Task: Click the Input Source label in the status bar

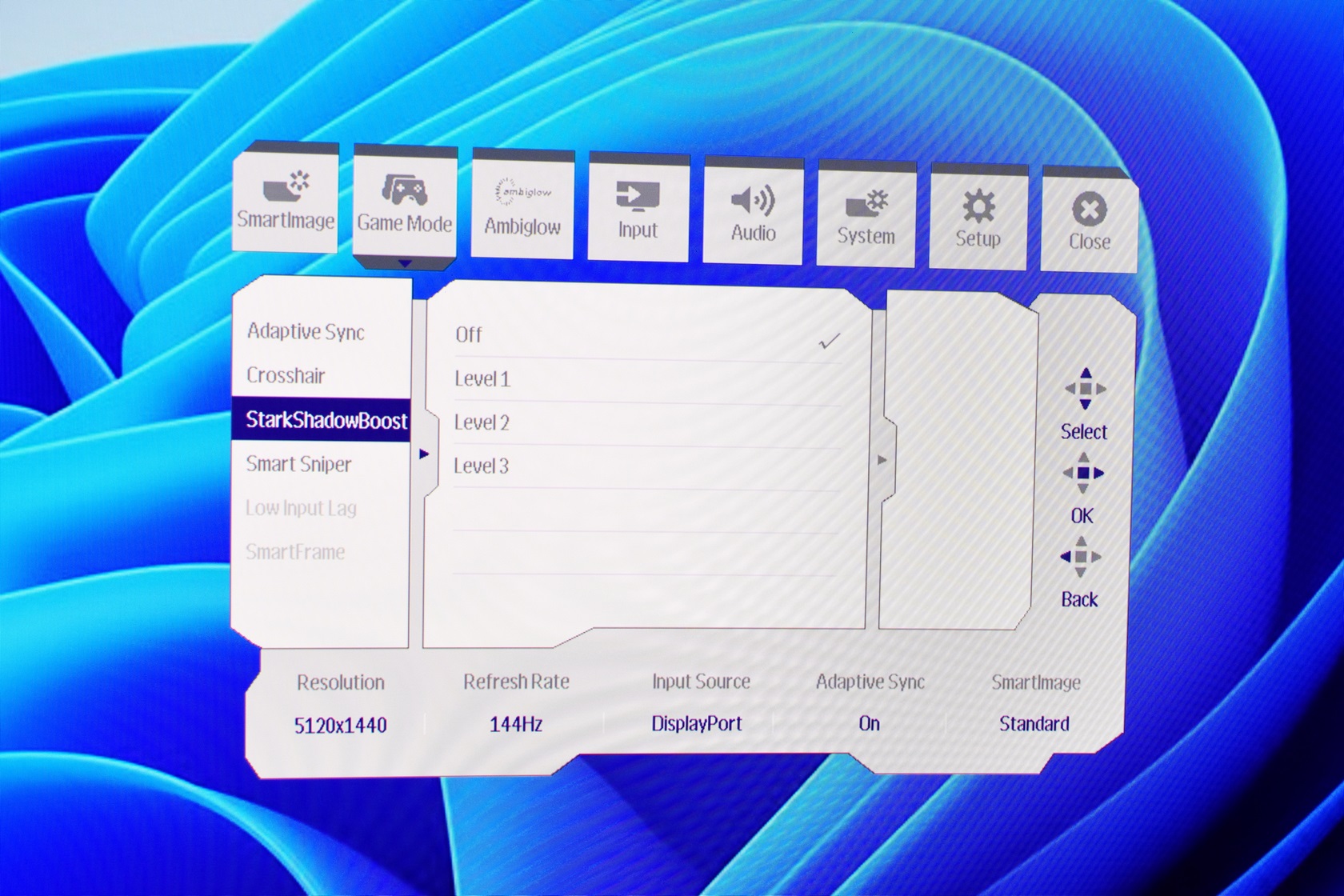Action: pyautogui.click(x=701, y=682)
